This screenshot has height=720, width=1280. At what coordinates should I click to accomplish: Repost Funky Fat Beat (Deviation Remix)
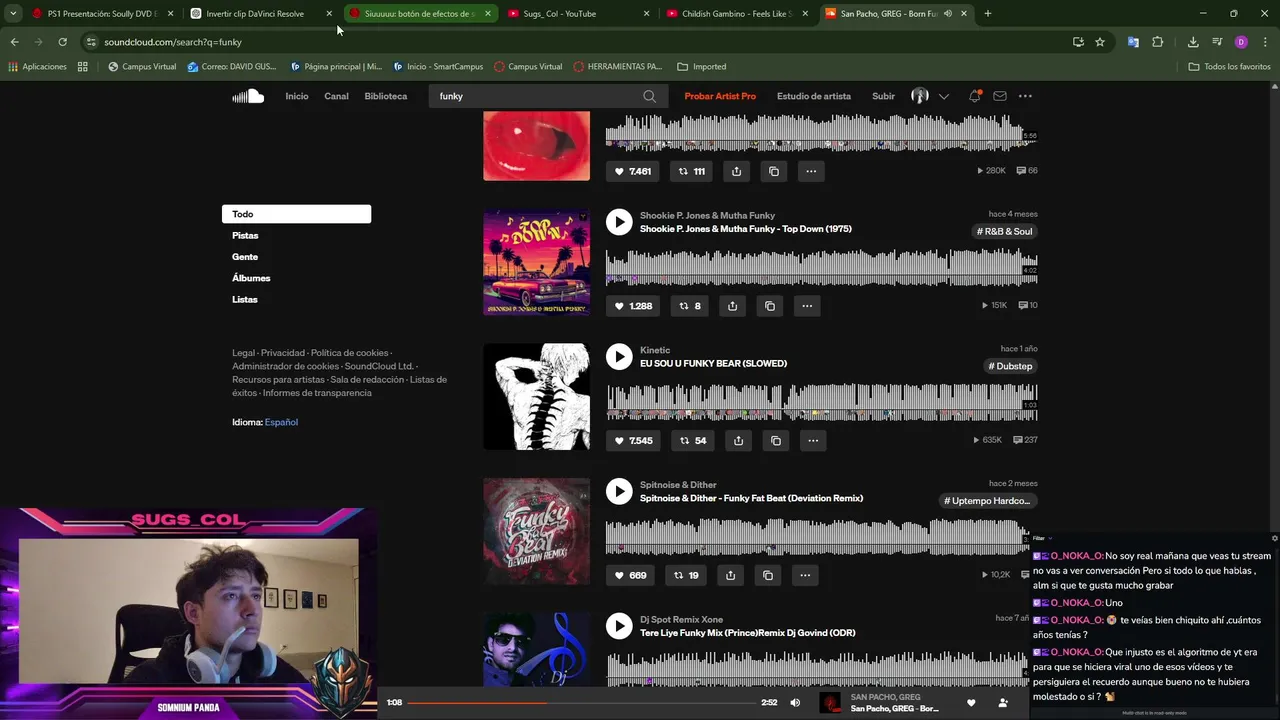coord(686,575)
